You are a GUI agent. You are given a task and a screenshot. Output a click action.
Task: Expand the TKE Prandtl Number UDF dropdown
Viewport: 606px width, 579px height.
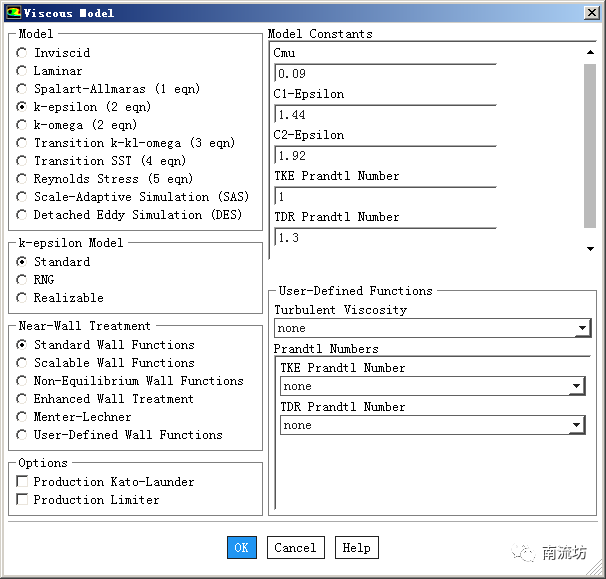tap(576, 387)
